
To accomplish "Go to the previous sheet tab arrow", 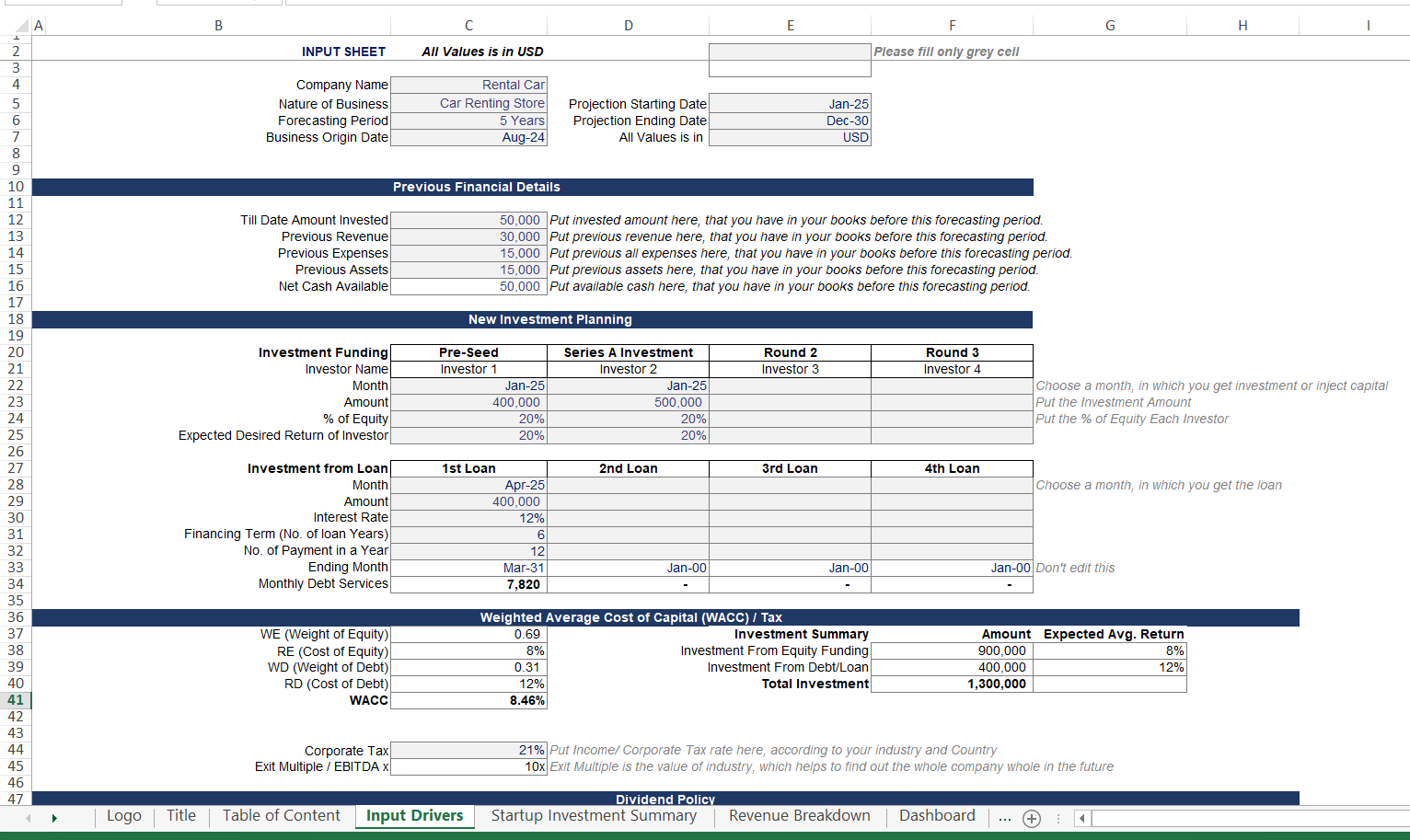I will [x=29, y=818].
